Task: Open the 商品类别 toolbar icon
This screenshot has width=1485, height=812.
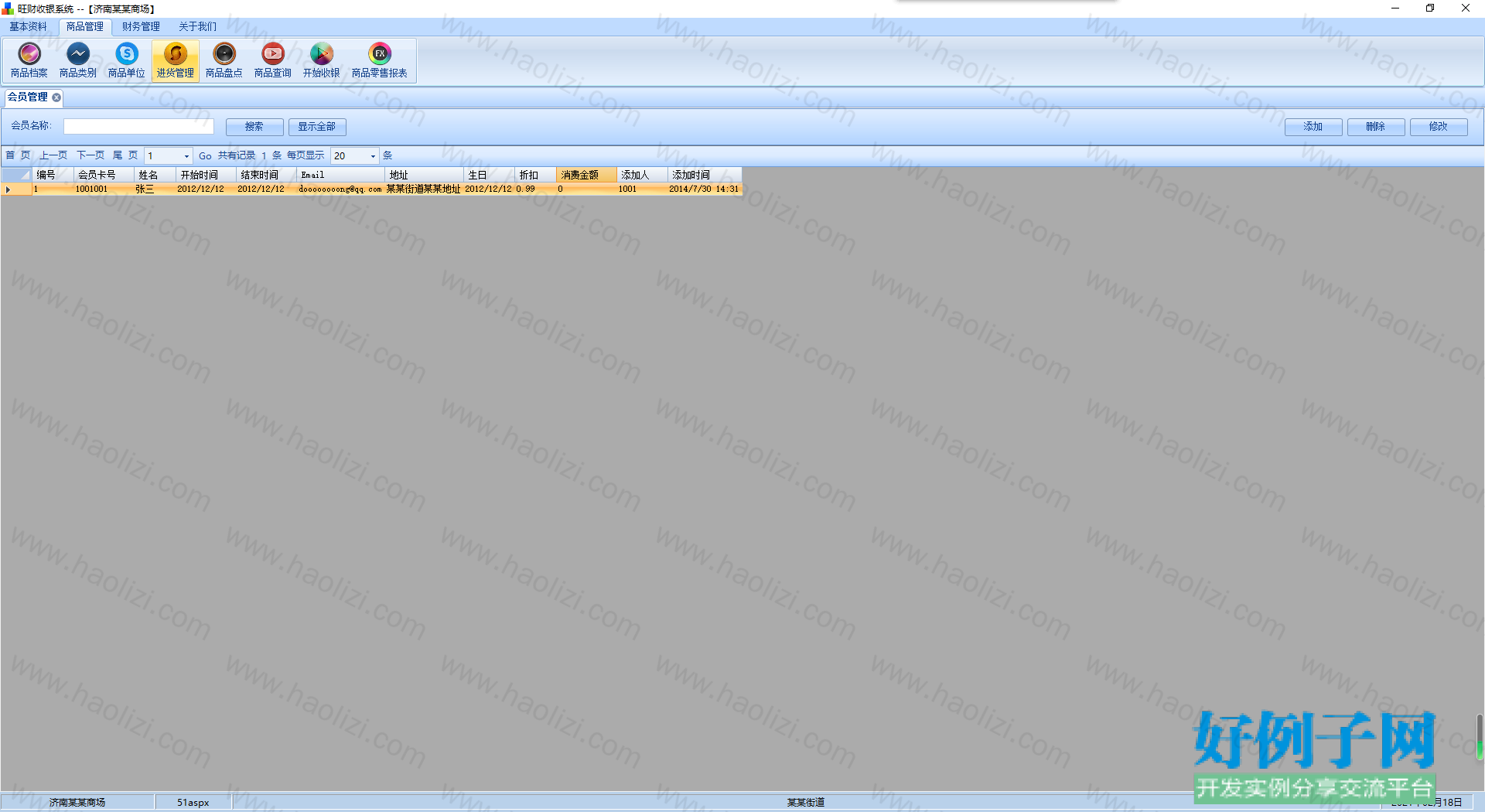Action: (x=78, y=60)
